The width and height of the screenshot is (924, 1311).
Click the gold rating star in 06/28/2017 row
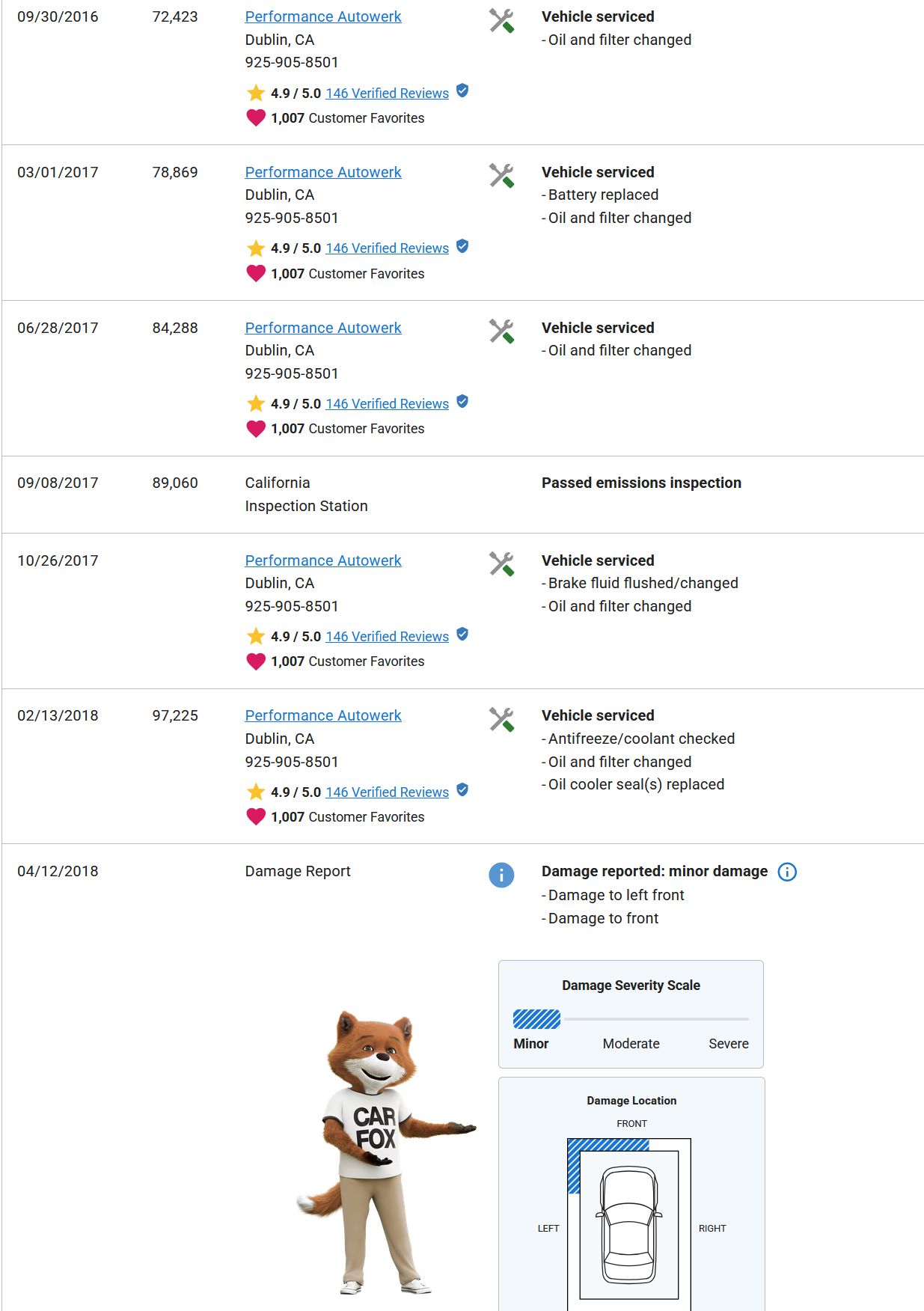point(256,403)
